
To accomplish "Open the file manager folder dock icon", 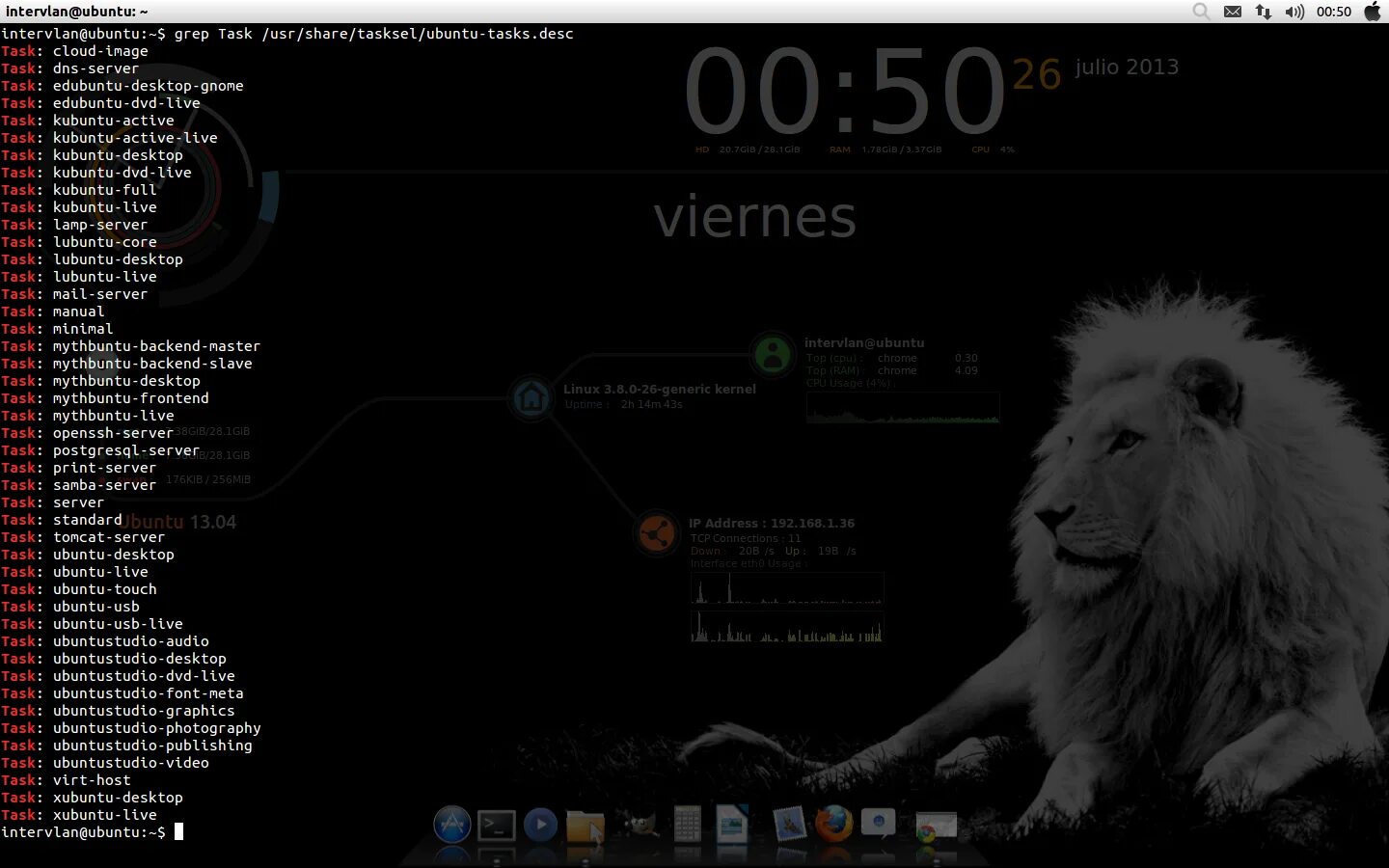I will click(585, 827).
